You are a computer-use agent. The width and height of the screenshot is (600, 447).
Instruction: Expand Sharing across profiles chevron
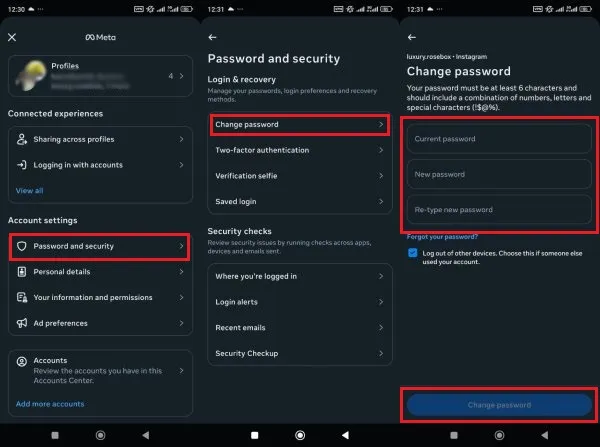181,139
